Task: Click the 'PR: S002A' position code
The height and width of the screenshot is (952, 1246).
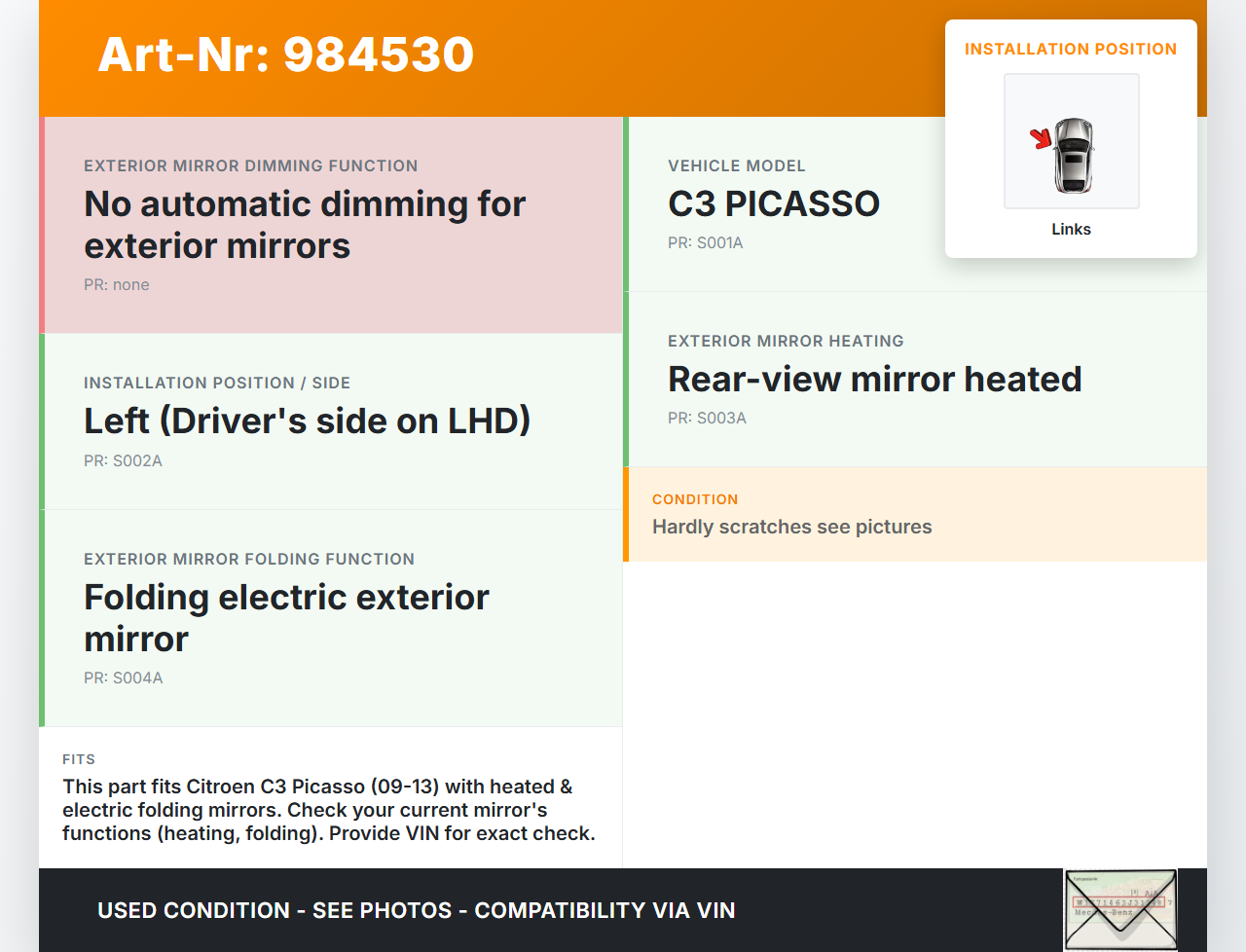Action: [x=123, y=461]
